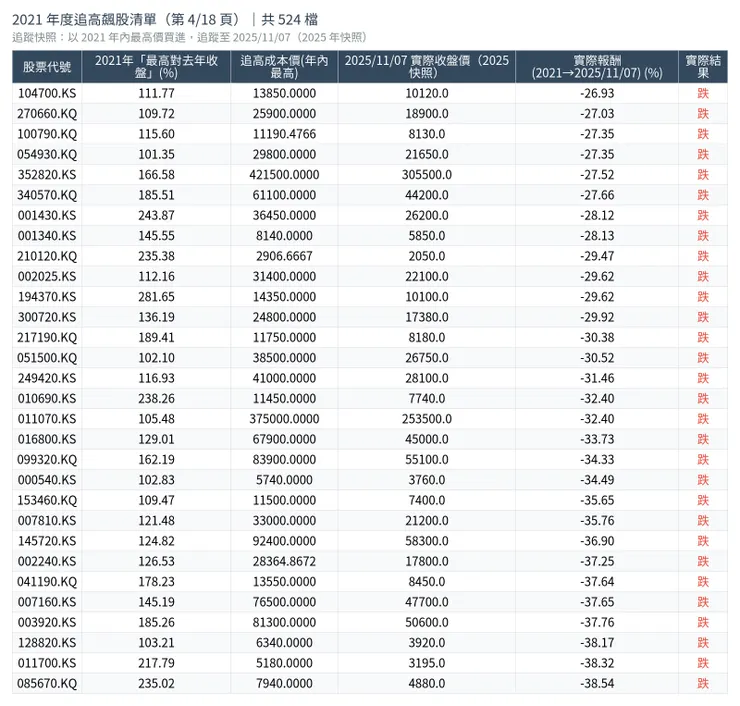Click the 追蹤快照 subtitle line
The width and height of the screenshot is (740, 706).
point(189,37)
